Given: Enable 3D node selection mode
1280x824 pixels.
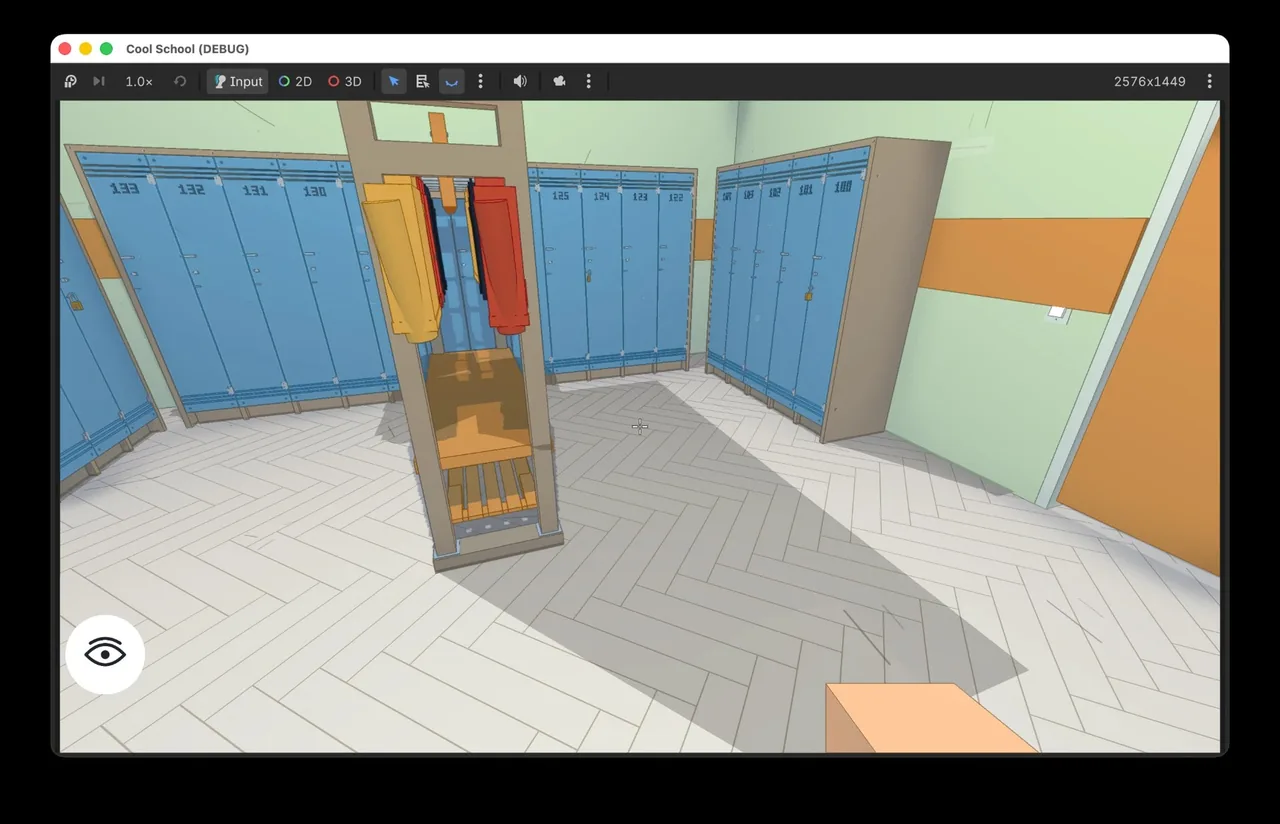Looking at the screenshot, I should click(x=345, y=81).
